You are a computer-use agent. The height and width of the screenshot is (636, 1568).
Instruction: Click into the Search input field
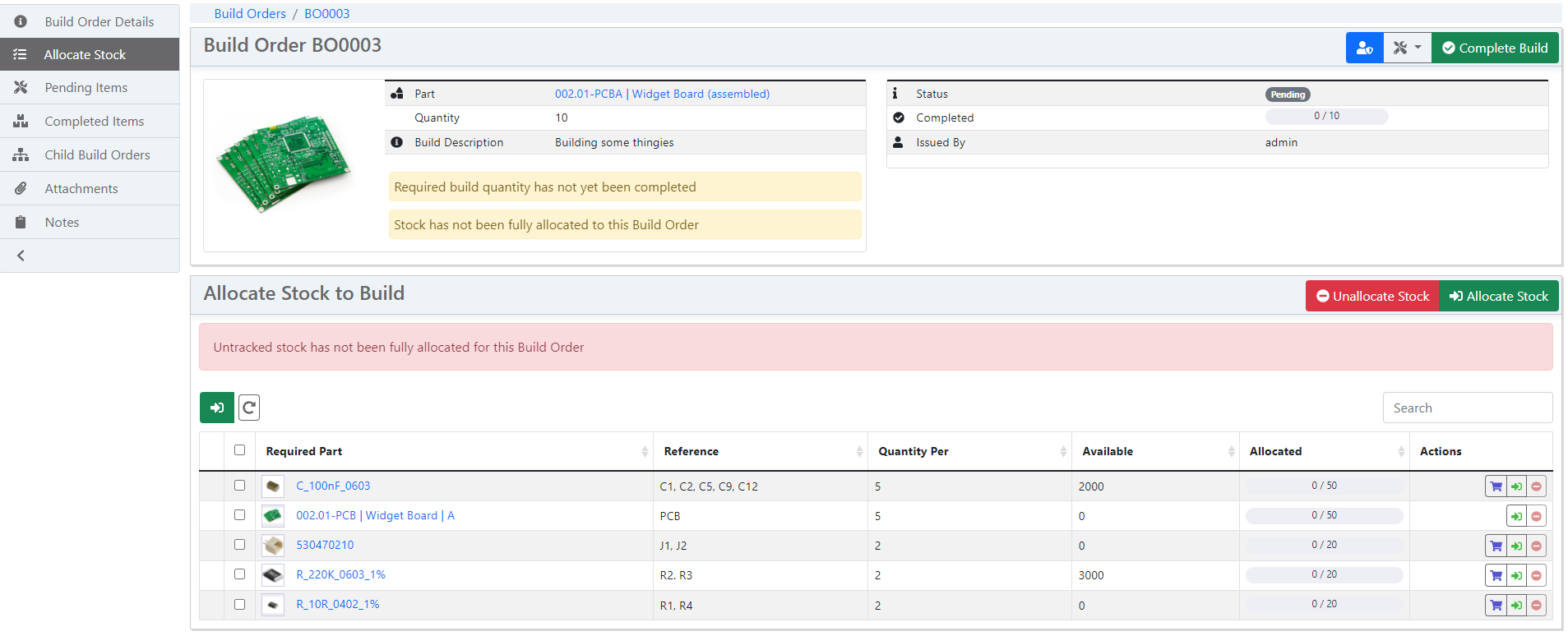1467,408
